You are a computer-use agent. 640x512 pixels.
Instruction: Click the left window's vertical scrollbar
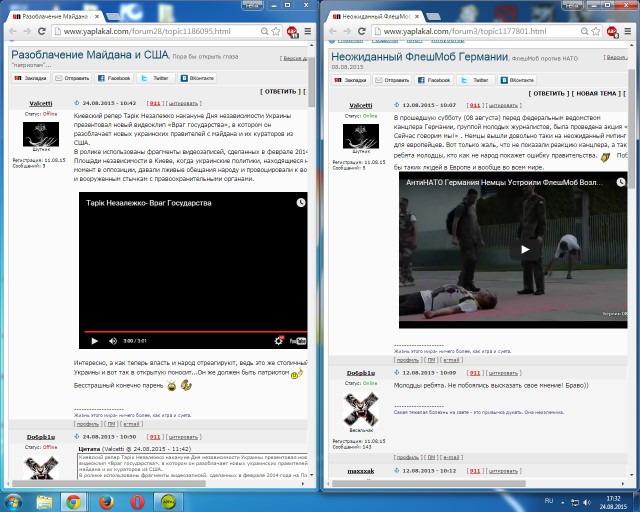click(312, 82)
